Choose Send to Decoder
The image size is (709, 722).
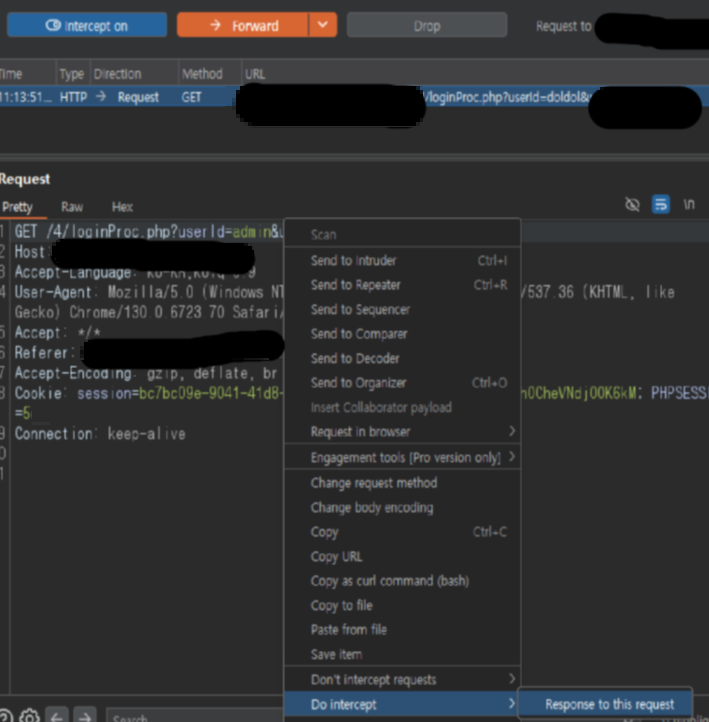[x=402, y=358]
